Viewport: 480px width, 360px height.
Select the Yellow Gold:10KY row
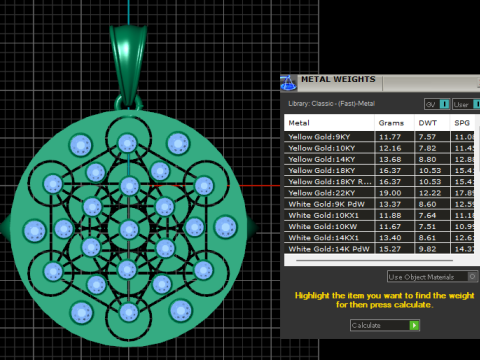[379, 148]
